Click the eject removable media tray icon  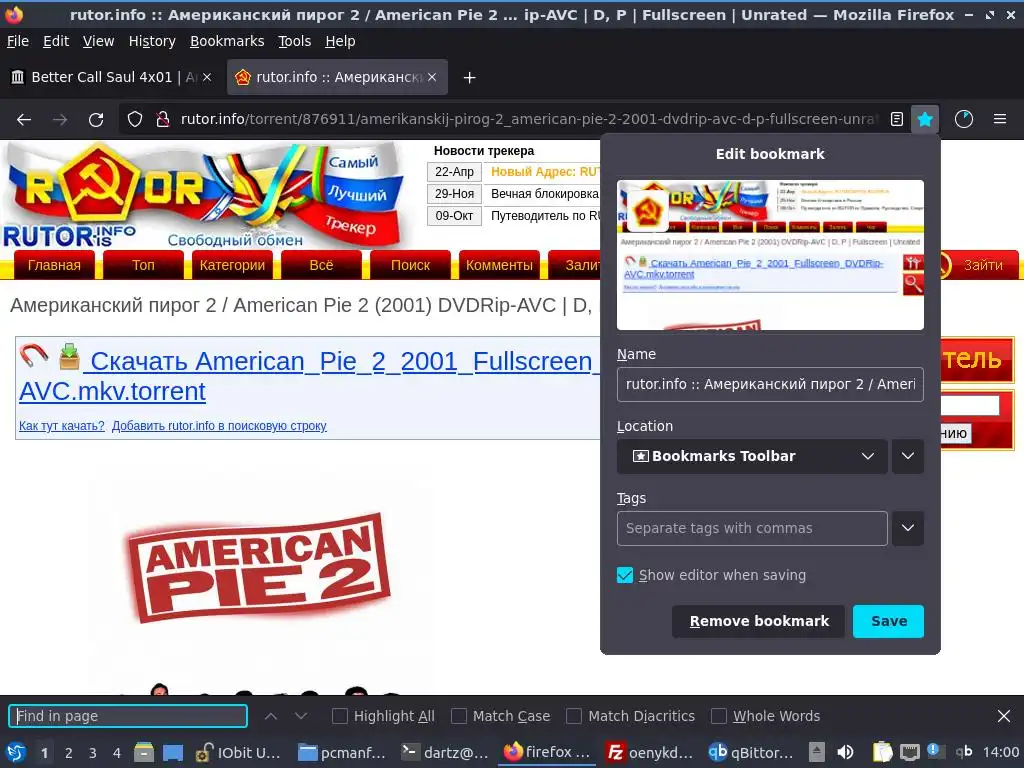click(x=816, y=753)
